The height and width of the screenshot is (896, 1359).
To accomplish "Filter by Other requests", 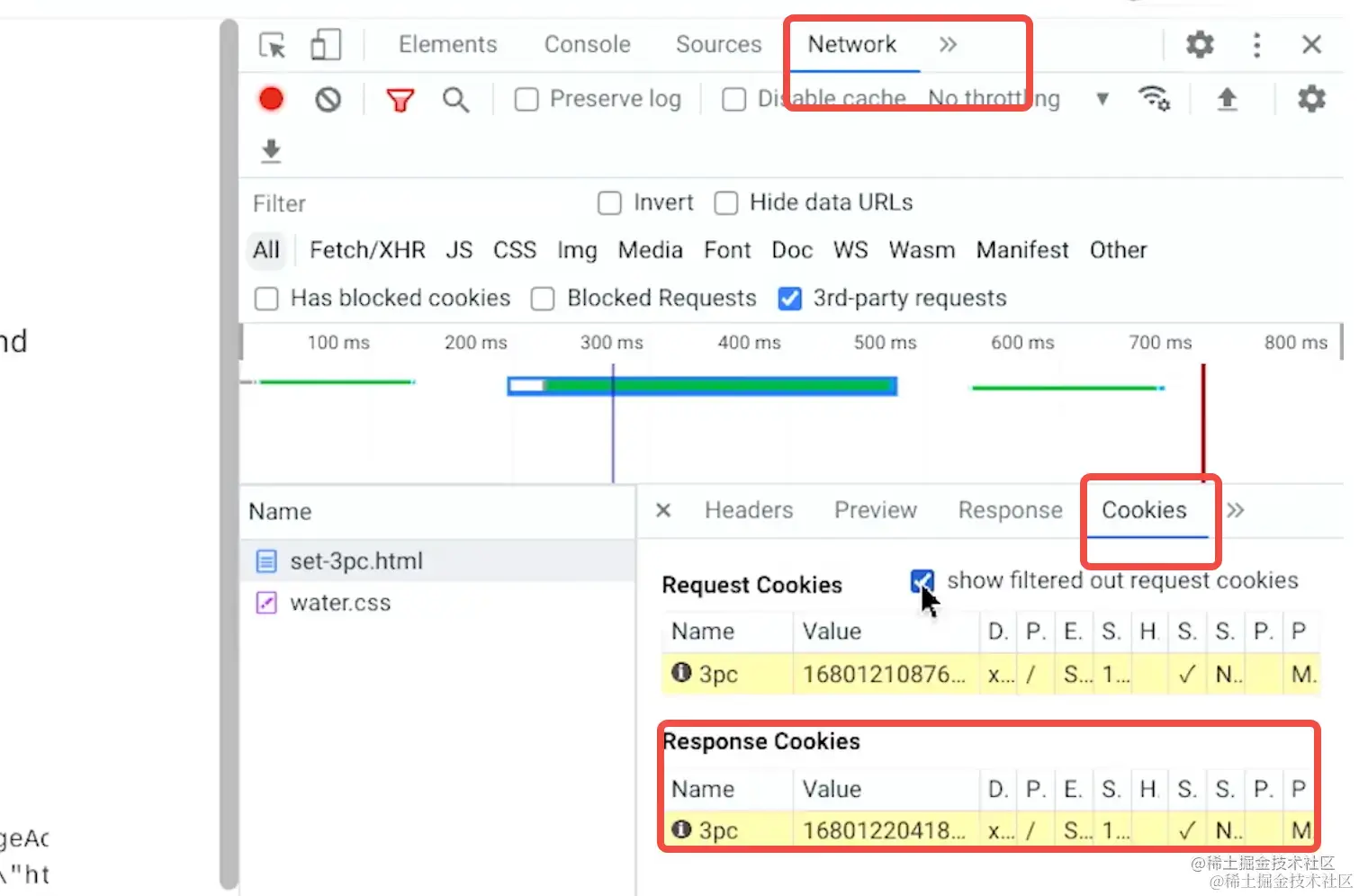I will (x=1118, y=250).
